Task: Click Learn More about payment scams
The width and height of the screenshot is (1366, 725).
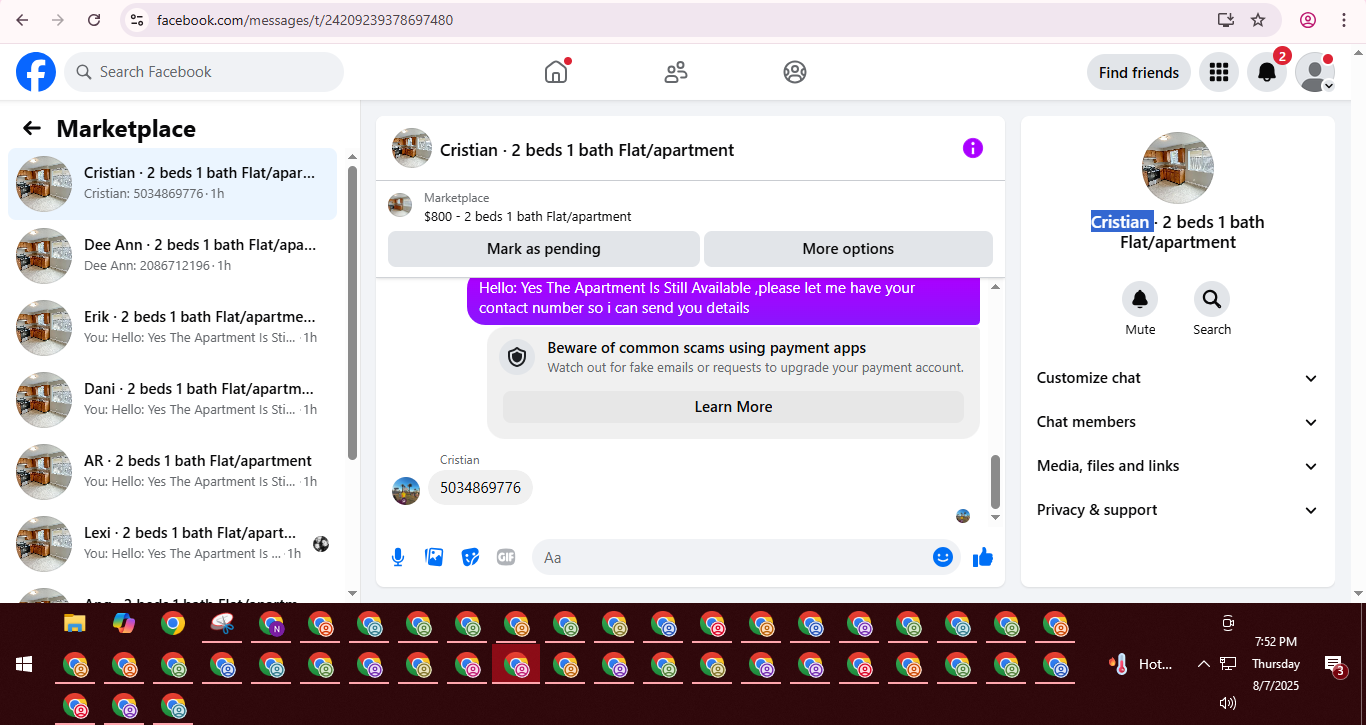Action: [x=733, y=407]
